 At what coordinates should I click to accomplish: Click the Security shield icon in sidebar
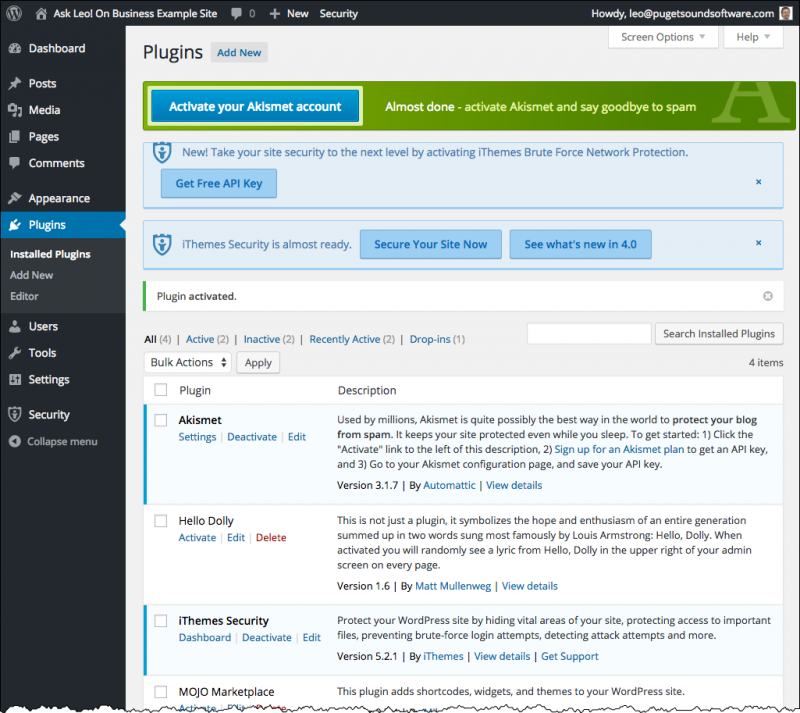pyautogui.click(x=15, y=414)
